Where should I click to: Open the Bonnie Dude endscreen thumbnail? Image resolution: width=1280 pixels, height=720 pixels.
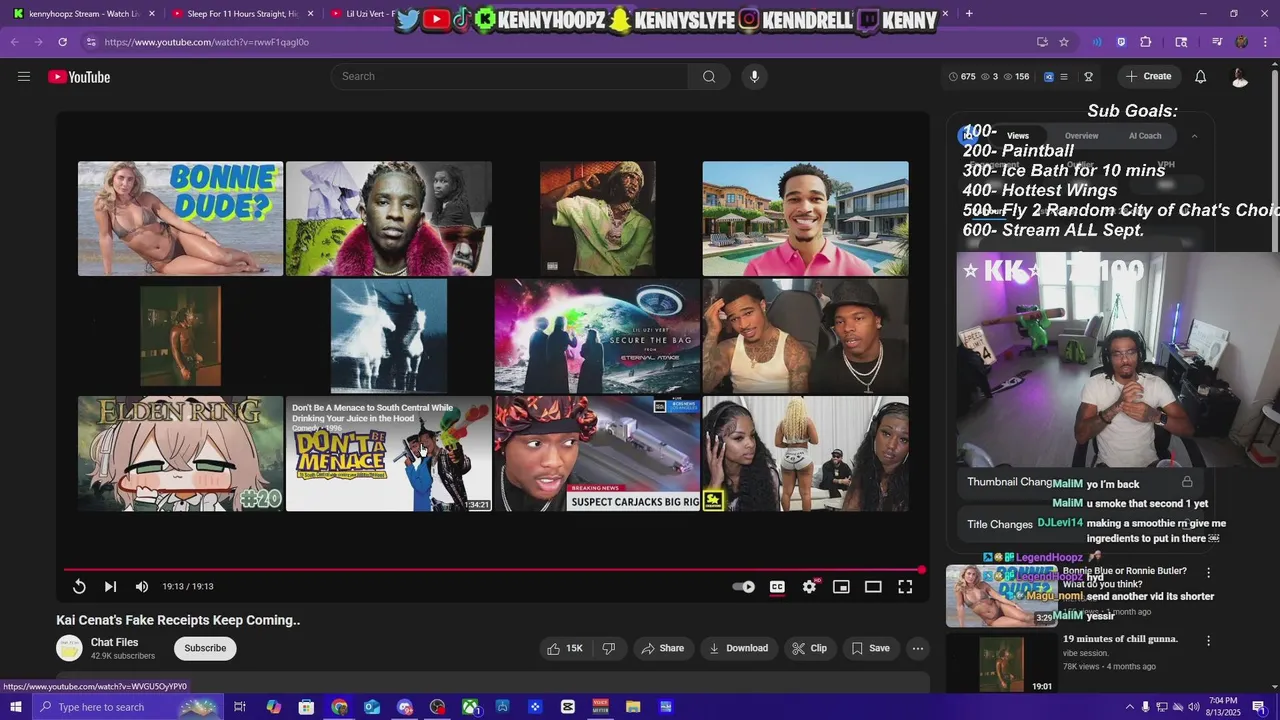[x=181, y=219]
